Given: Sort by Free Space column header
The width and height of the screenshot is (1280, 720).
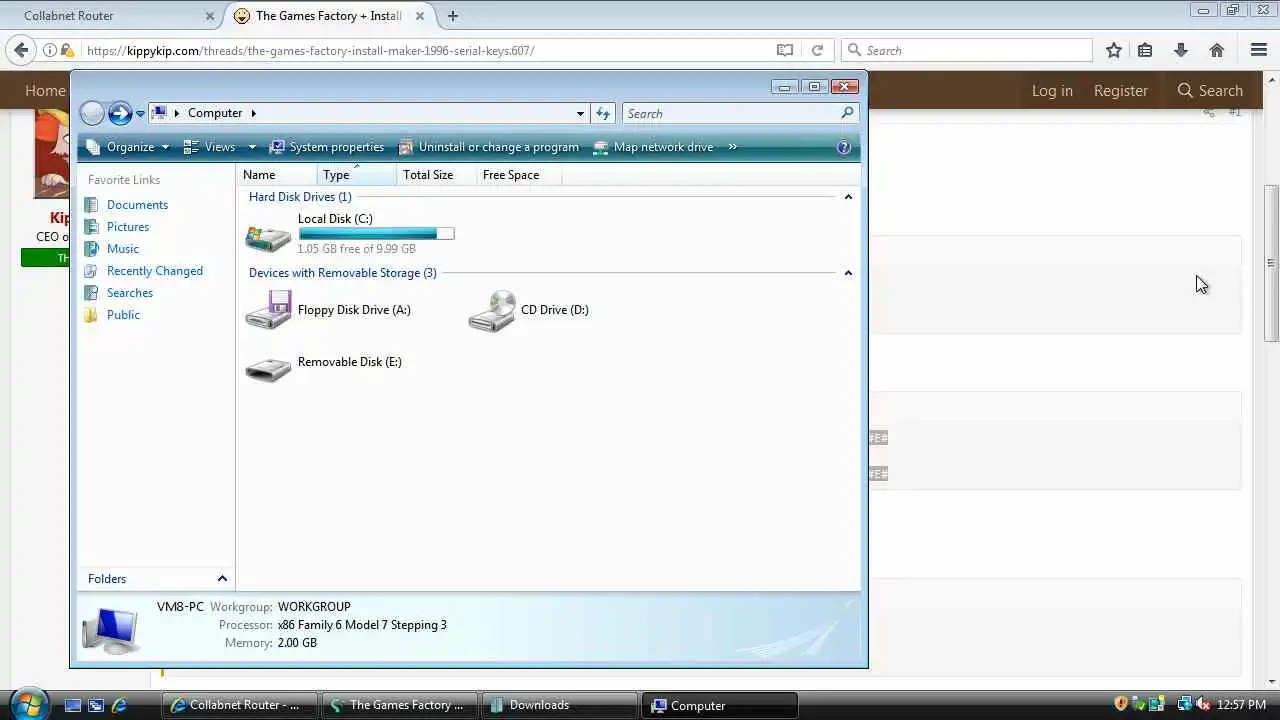Looking at the screenshot, I should (520, 175).
